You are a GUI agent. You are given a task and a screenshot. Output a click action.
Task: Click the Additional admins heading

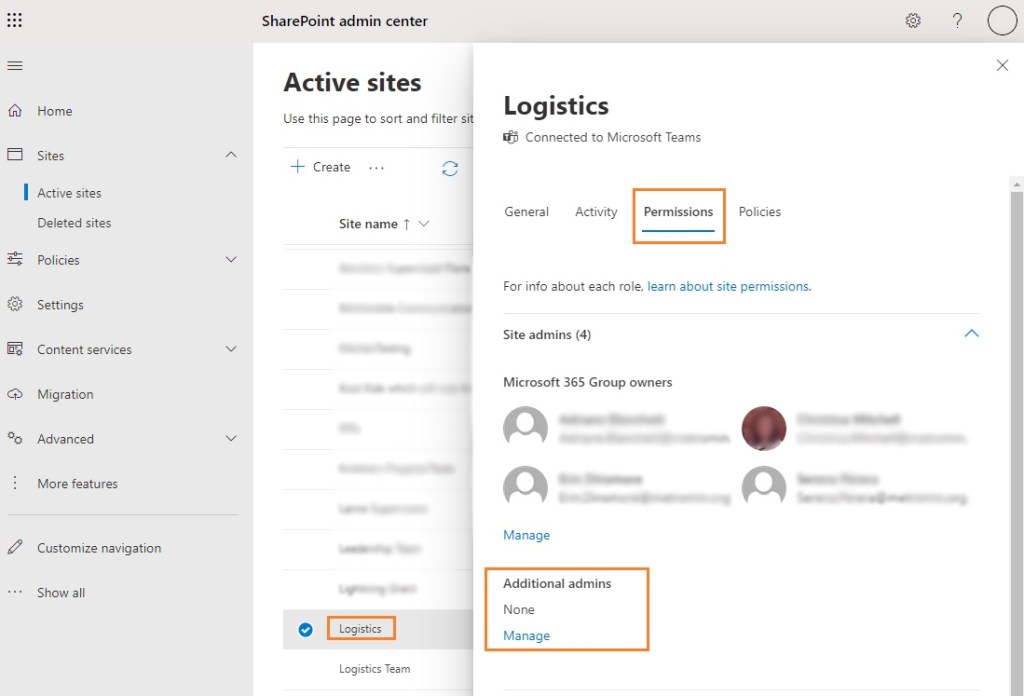(557, 583)
